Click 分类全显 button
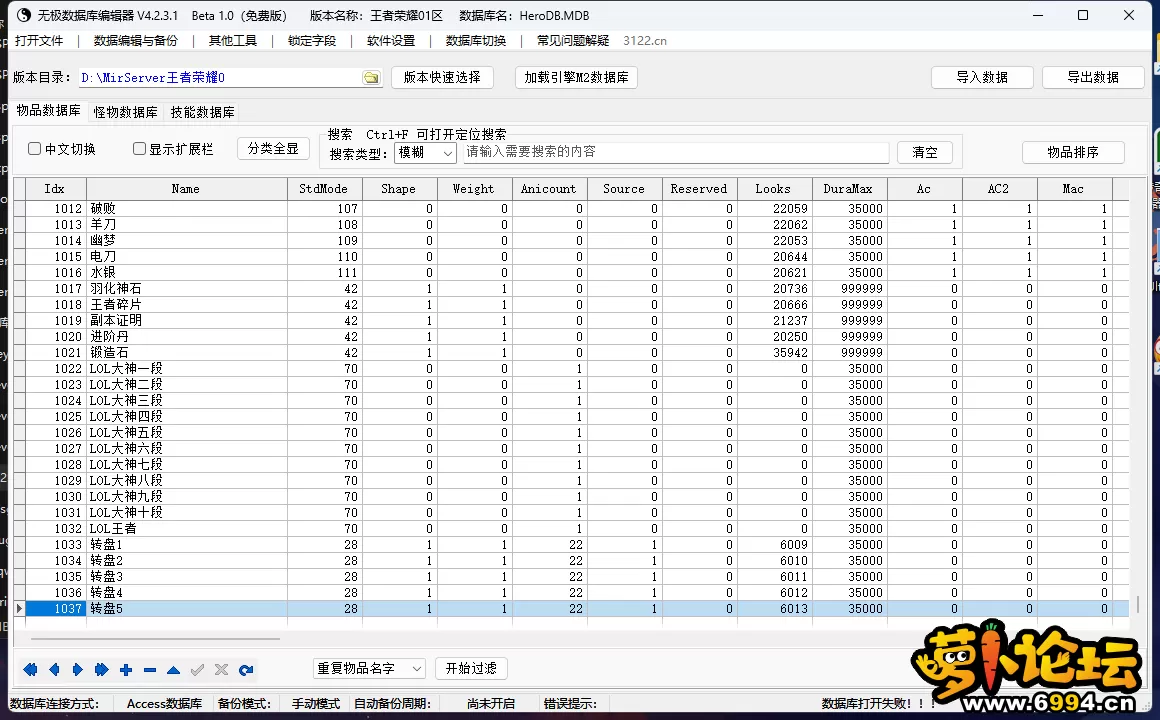Screen dimensions: 1160x720 click(x=273, y=149)
